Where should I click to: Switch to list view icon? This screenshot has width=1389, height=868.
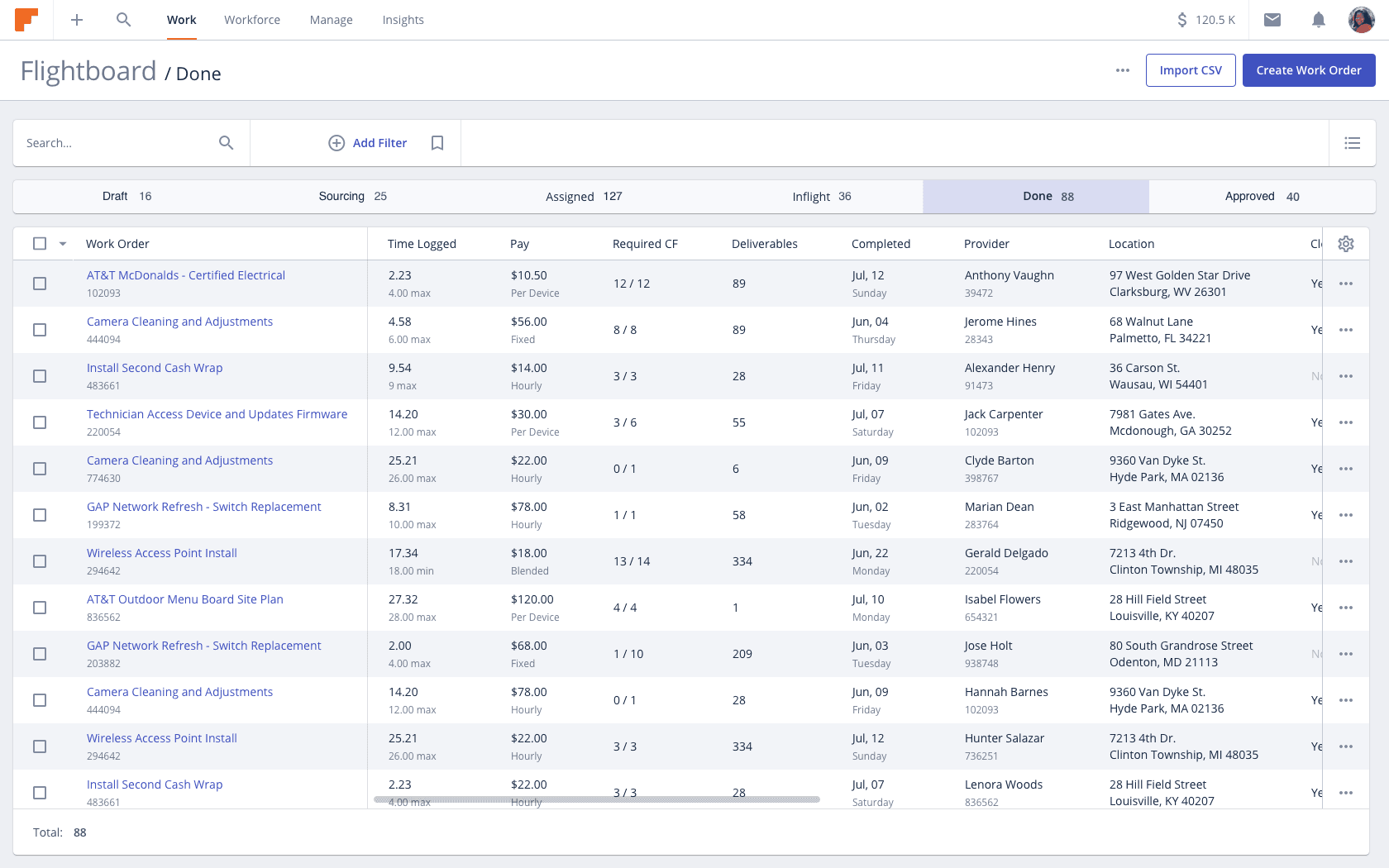(1353, 143)
